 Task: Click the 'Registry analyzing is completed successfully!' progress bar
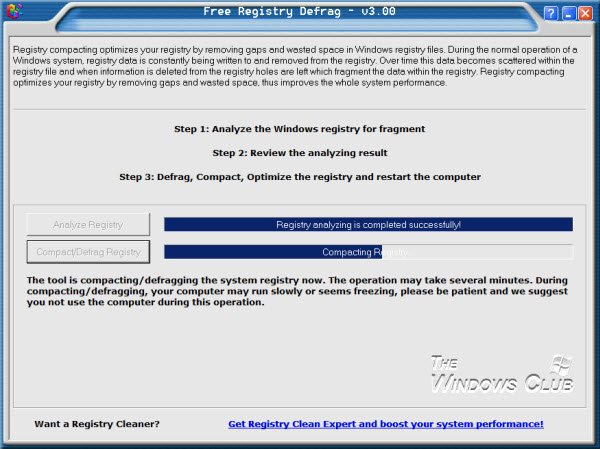pos(368,224)
